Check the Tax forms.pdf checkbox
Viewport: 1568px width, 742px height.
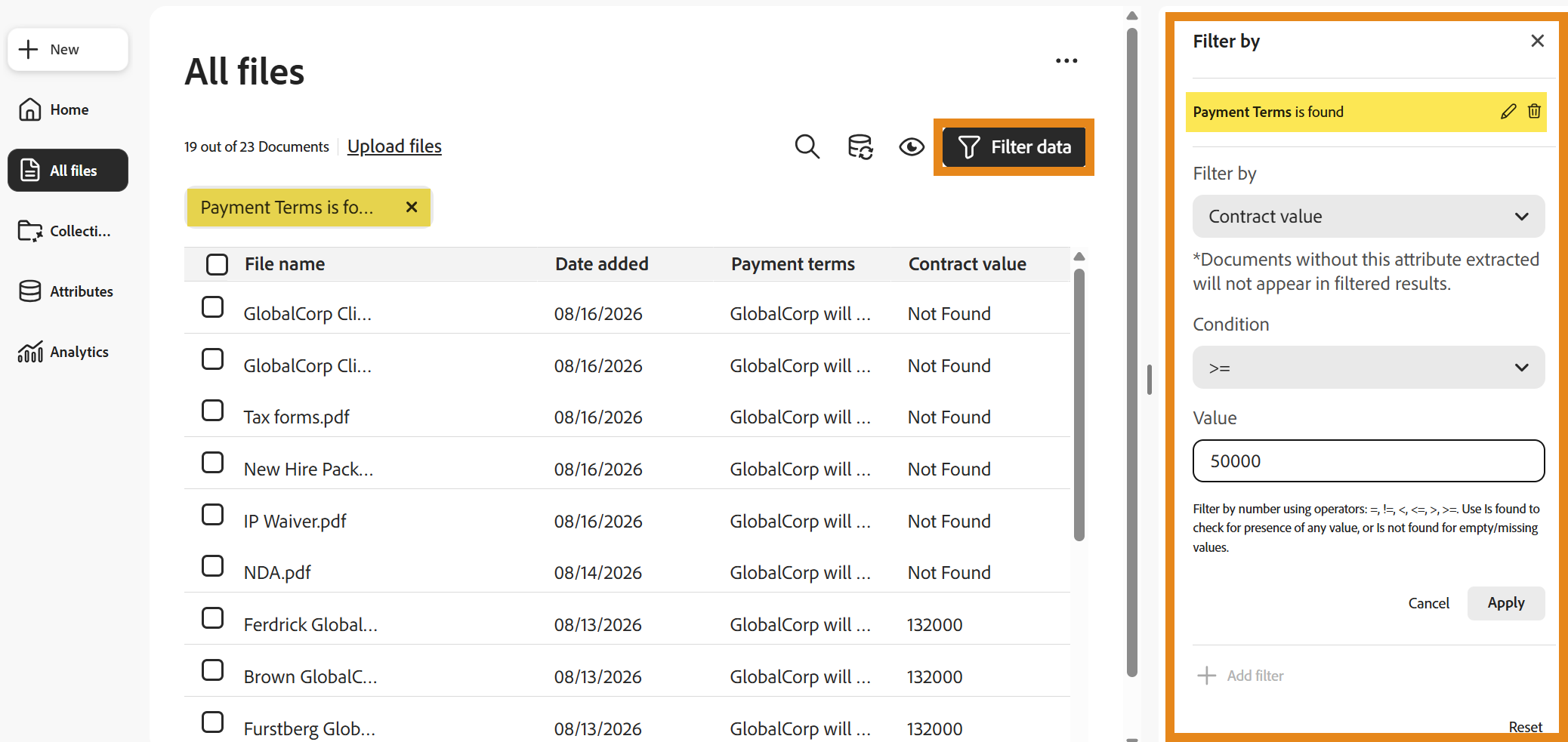coord(212,411)
